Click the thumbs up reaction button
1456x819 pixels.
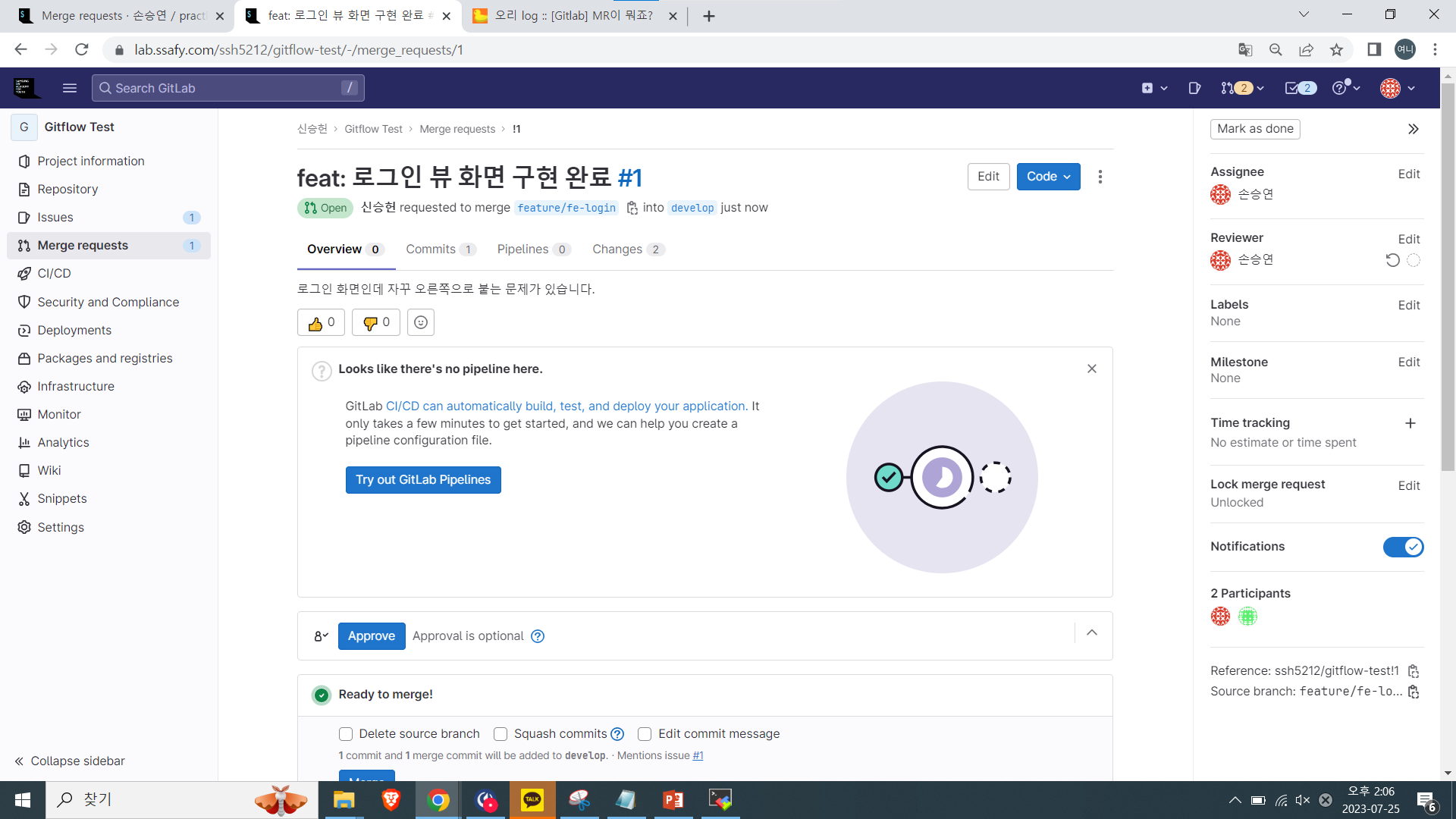[321, 322]
